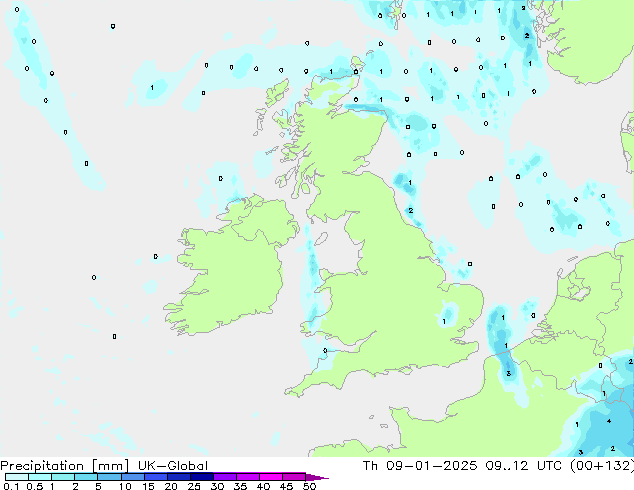Click the 1–2 mm legend color swatch
This screenshot has width=634, height=490.
pyautogui.click(x=63, y=477)
